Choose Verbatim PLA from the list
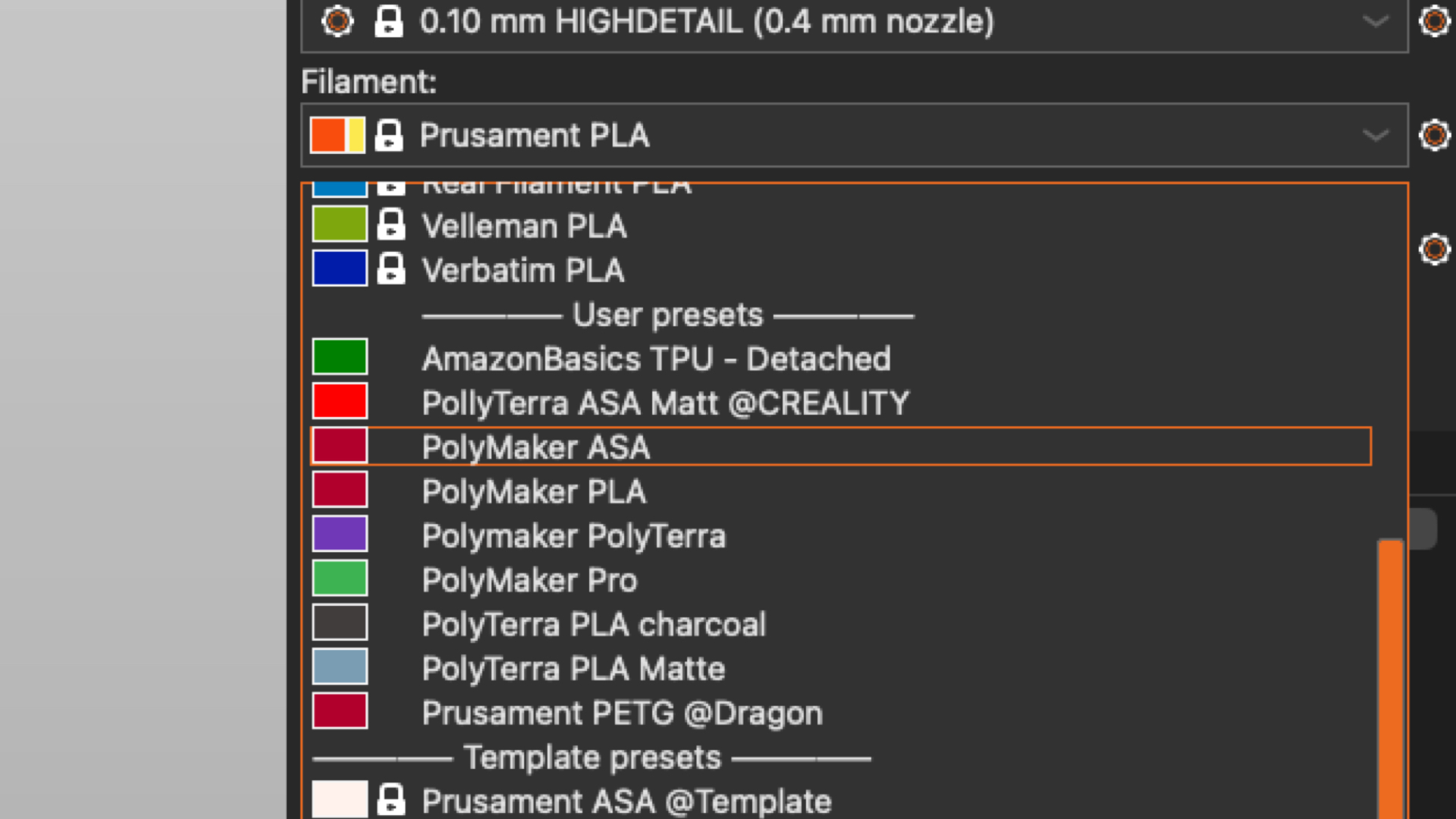Viewport: 1456px width, 819px height. click(842, 270)
